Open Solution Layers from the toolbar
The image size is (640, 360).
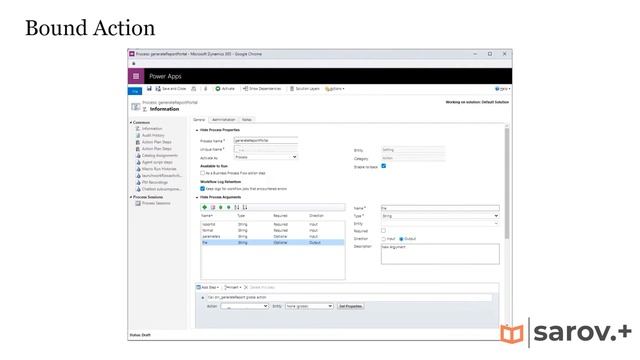(x=304, y=89)
